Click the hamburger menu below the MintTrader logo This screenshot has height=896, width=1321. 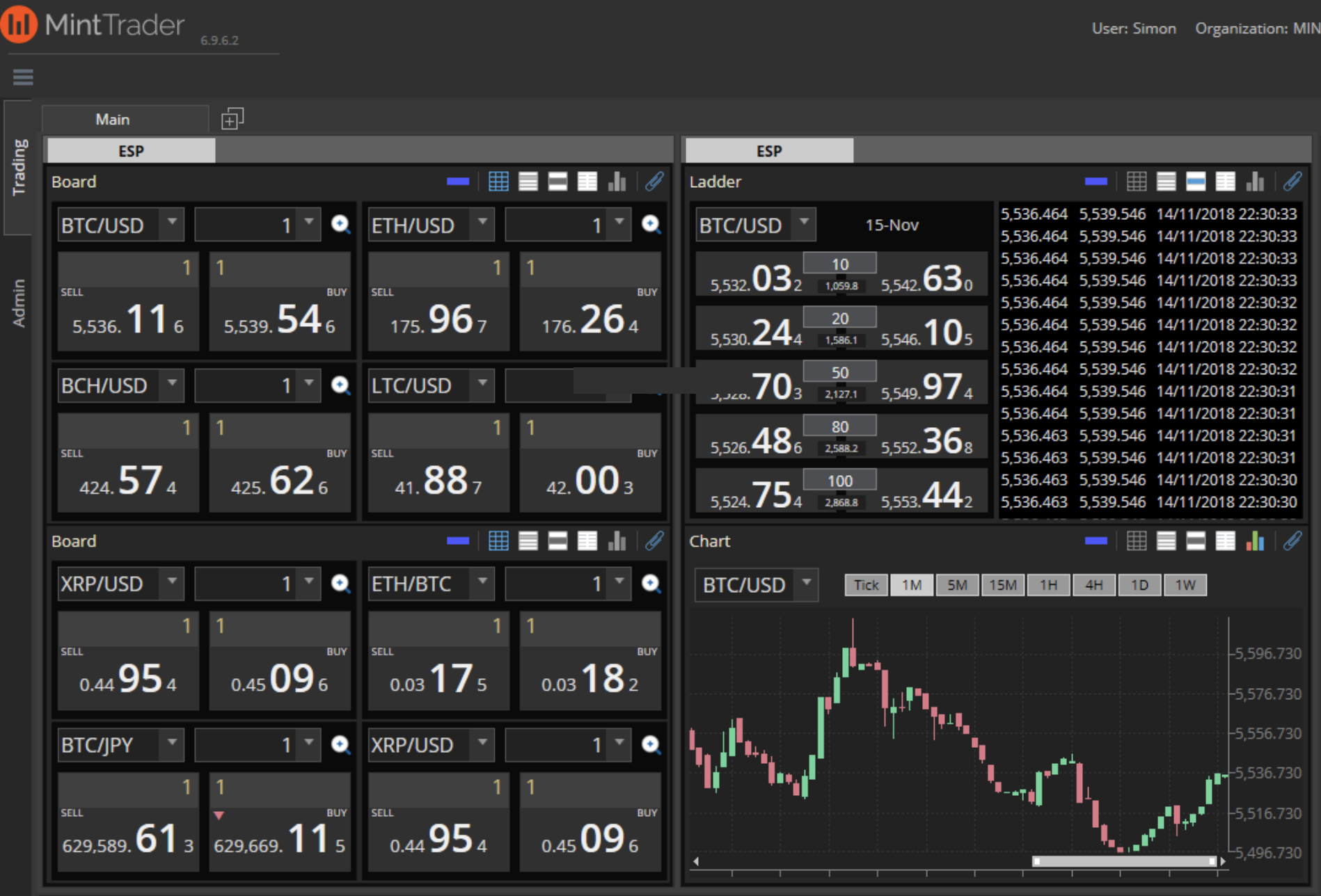[22, 77]
